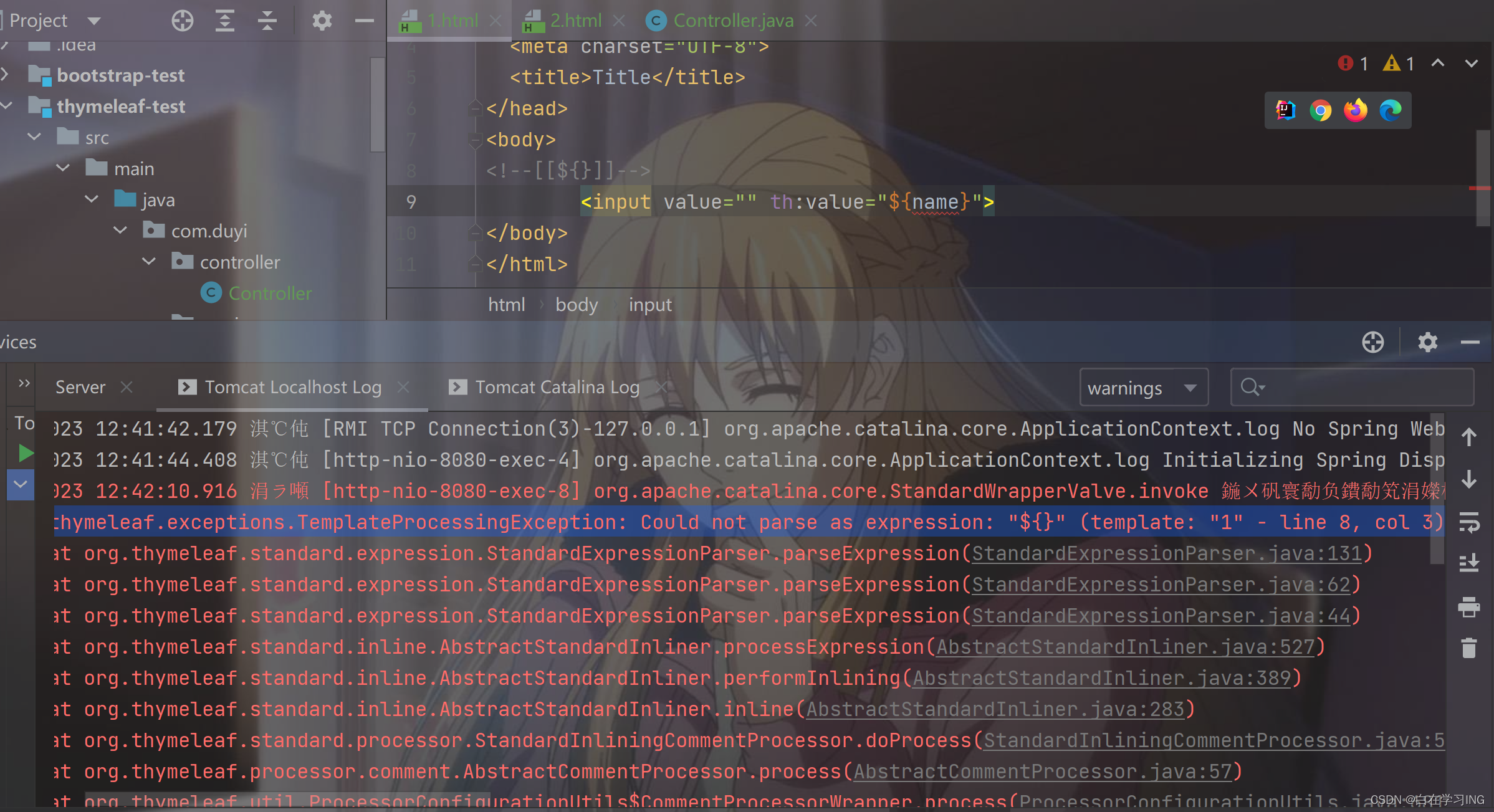Open AbstractCommentProcessor.java:57 link
The height and width of the screenshot is (812, 1494).
pyautogui.click(x=1042, y=771)
